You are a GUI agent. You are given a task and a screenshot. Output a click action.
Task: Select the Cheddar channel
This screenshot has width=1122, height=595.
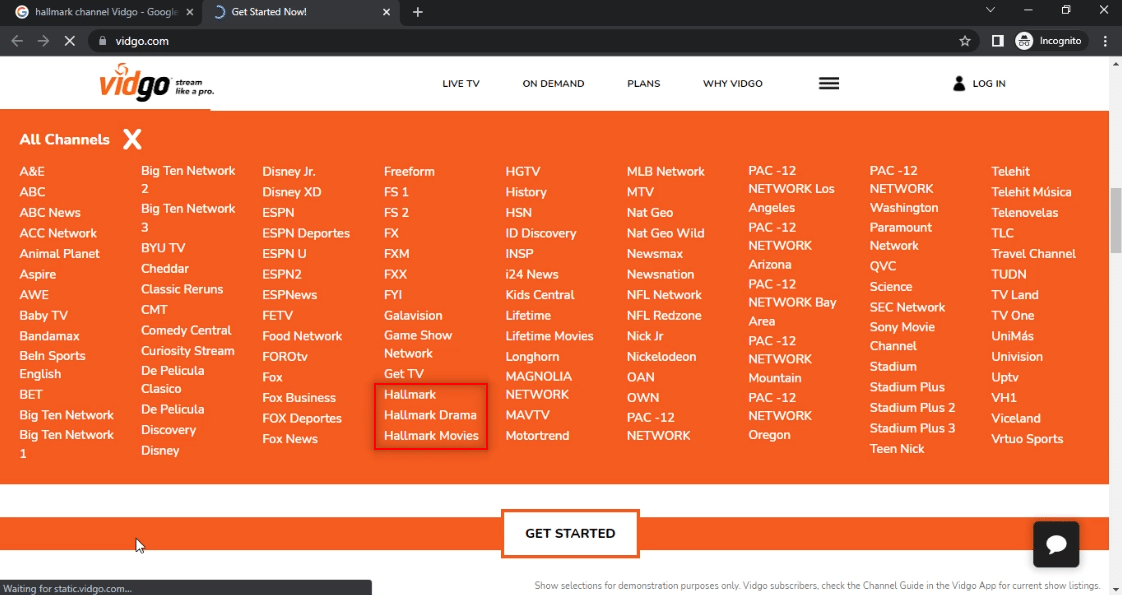(x=165, y=269)
